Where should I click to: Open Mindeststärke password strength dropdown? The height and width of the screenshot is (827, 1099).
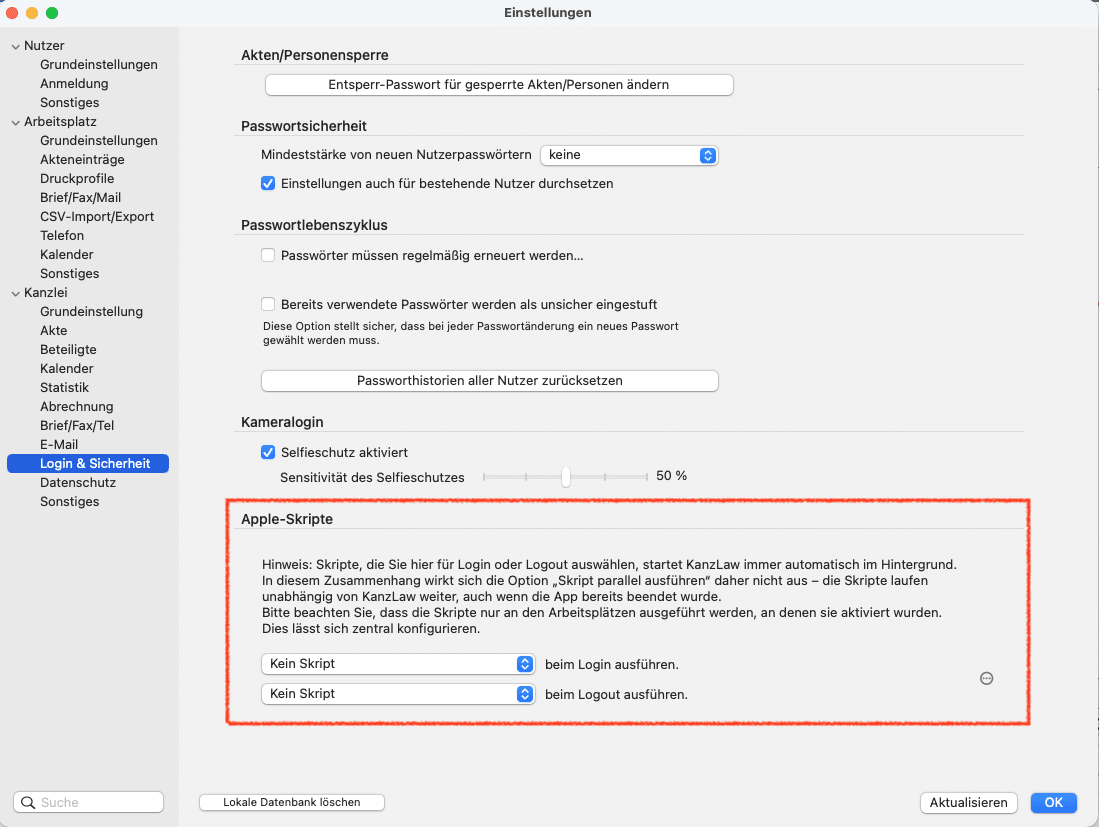tap(629, 155)
